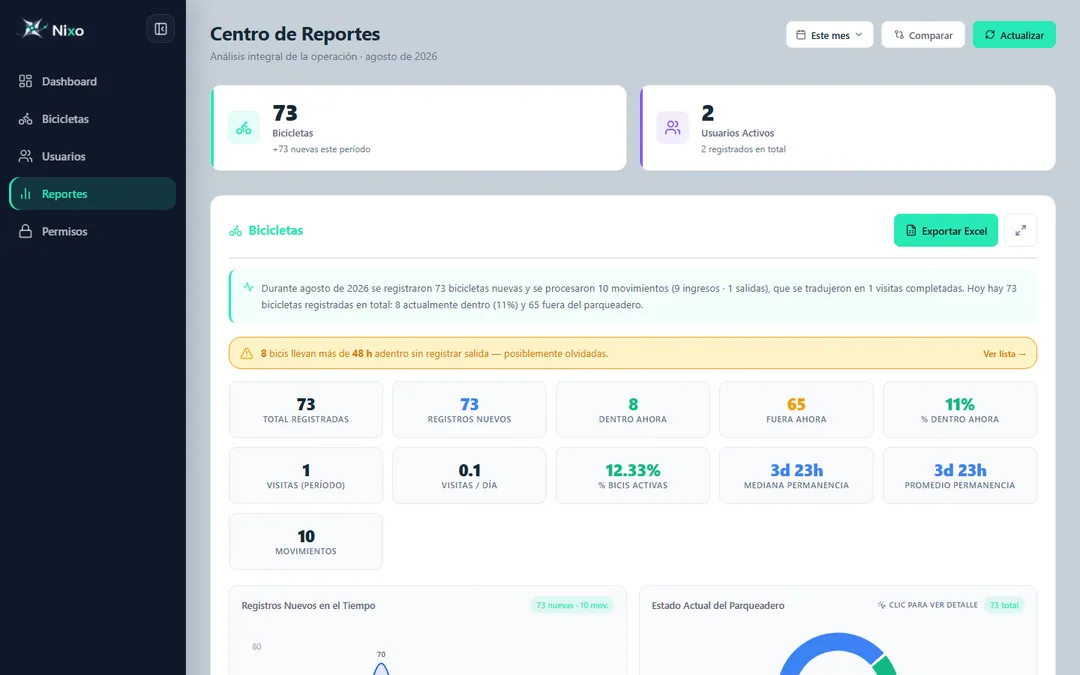Click the % Bicis Activas stat card
This screenshot has width=1080, height=675.
tap(632, 476)
